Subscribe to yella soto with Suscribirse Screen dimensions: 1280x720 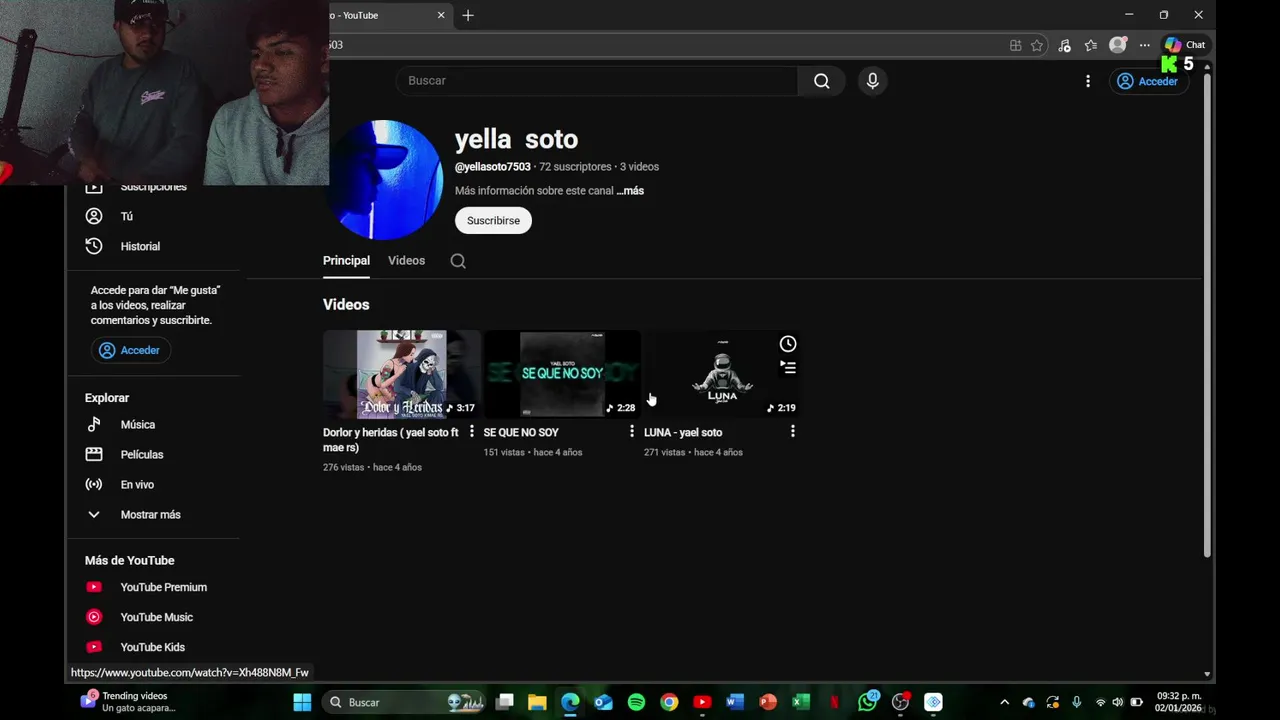pos(493,220)
